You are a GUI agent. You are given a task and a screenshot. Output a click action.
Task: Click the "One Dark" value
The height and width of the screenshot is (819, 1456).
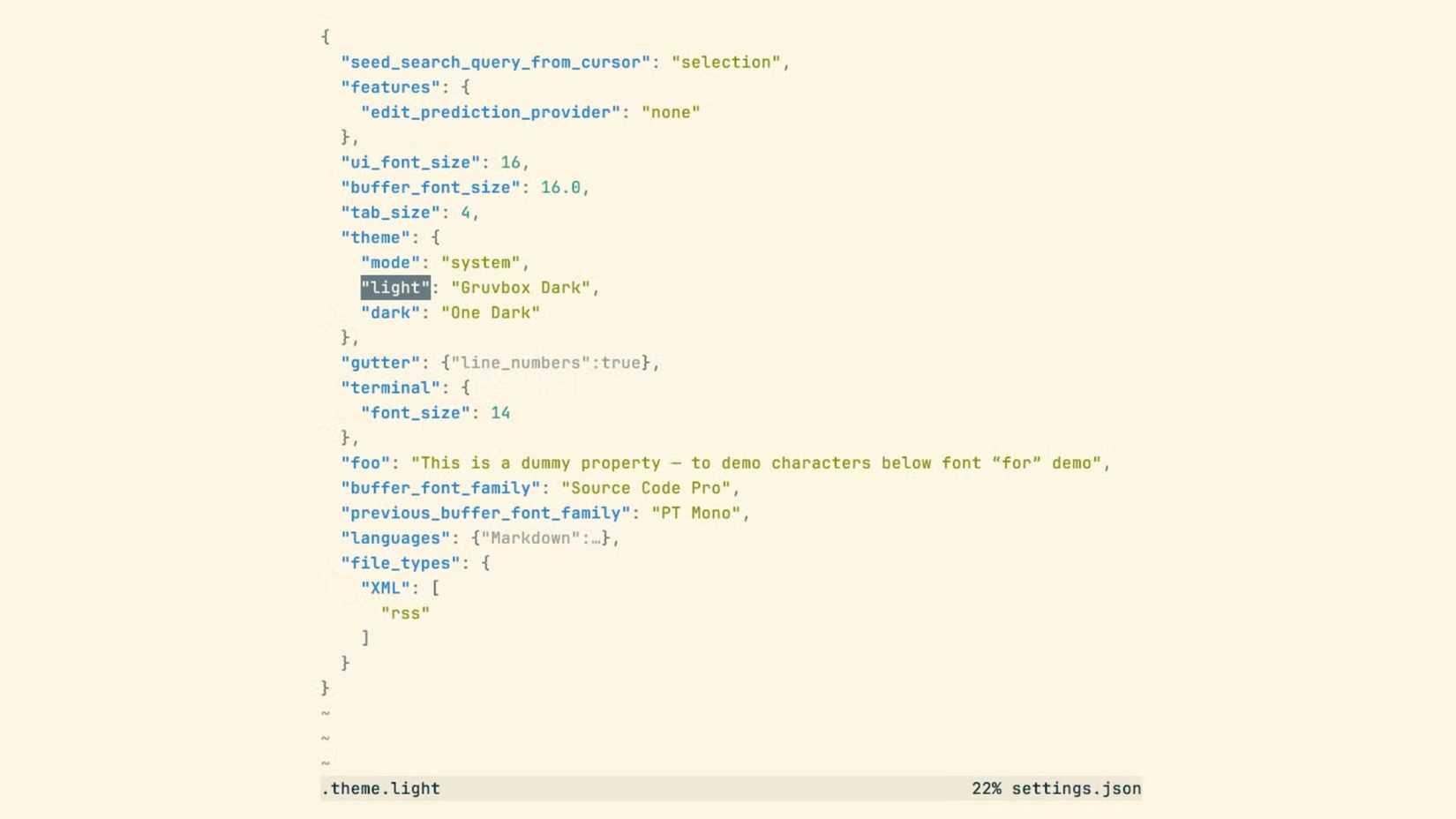(x=490, y=312)
